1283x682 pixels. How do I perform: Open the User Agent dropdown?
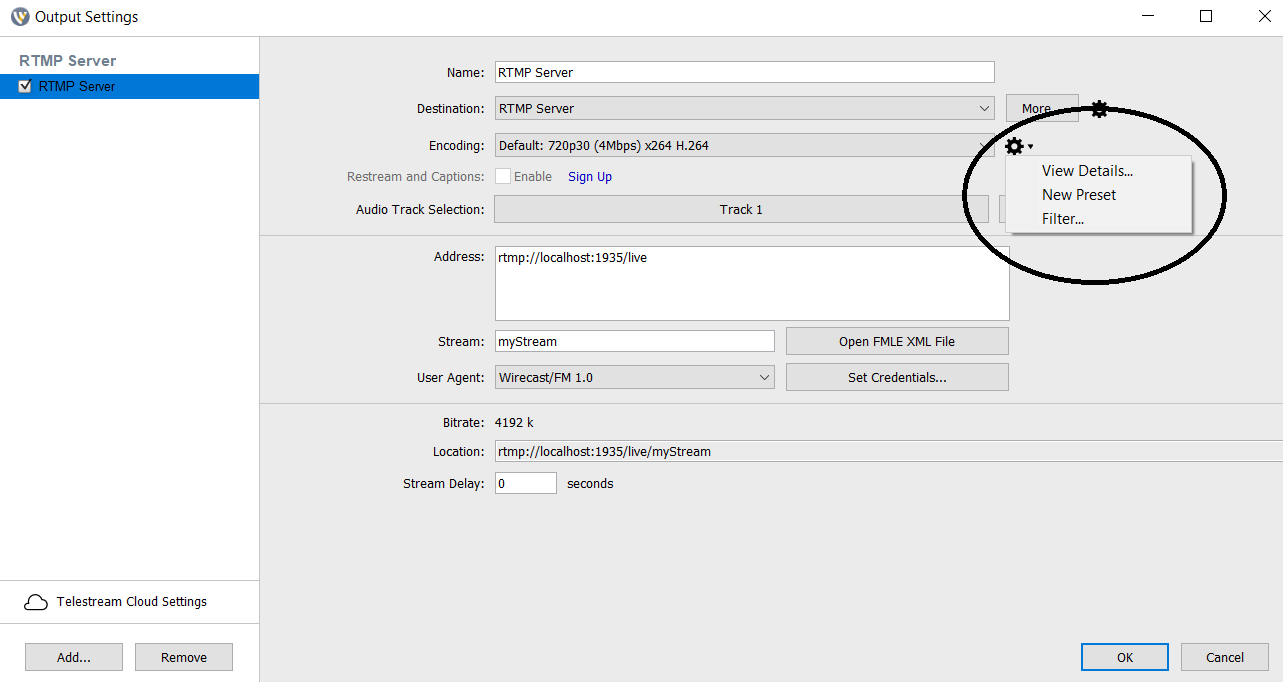pyautogui.click(x=766, y=377)
